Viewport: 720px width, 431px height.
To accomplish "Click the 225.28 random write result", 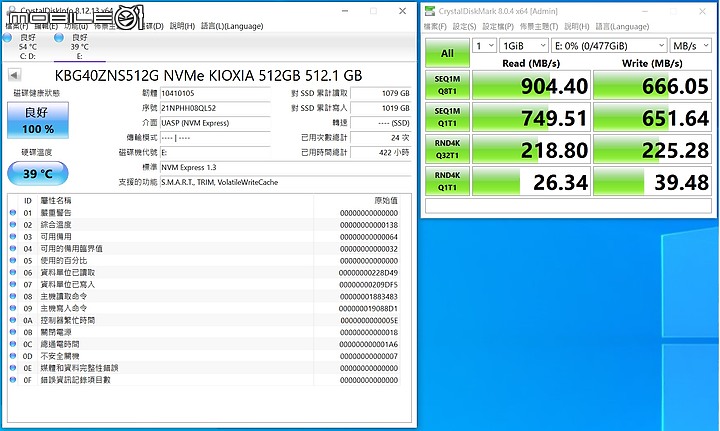I will (x=652, y=150).
